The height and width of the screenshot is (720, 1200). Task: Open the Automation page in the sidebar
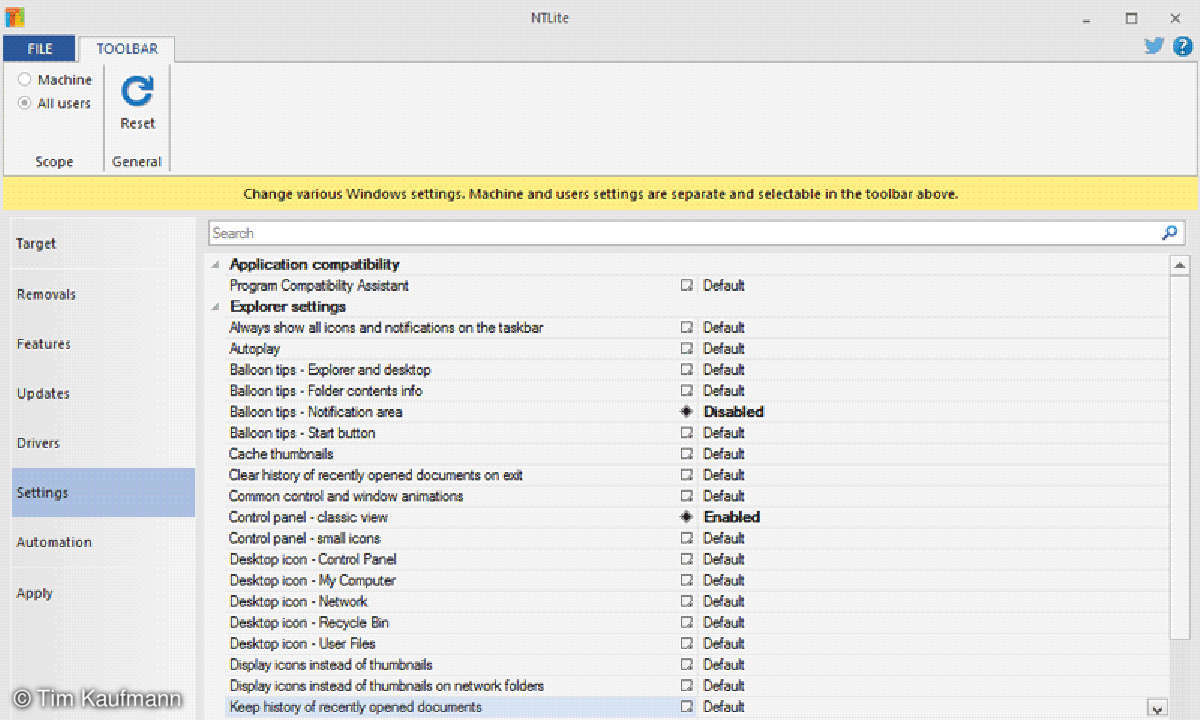pos(103,542)
